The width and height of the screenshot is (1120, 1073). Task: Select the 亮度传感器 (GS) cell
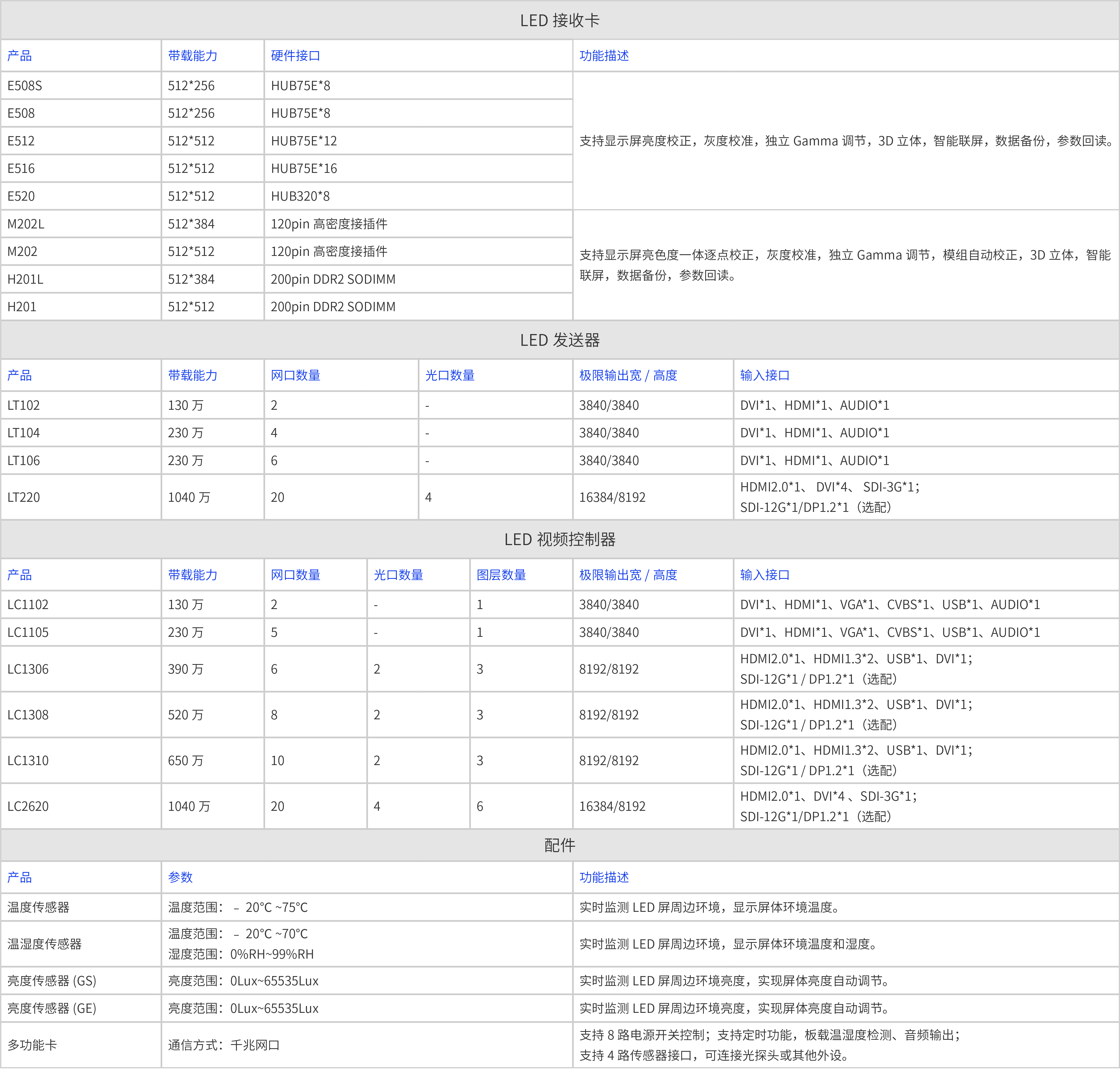(81, 981)
